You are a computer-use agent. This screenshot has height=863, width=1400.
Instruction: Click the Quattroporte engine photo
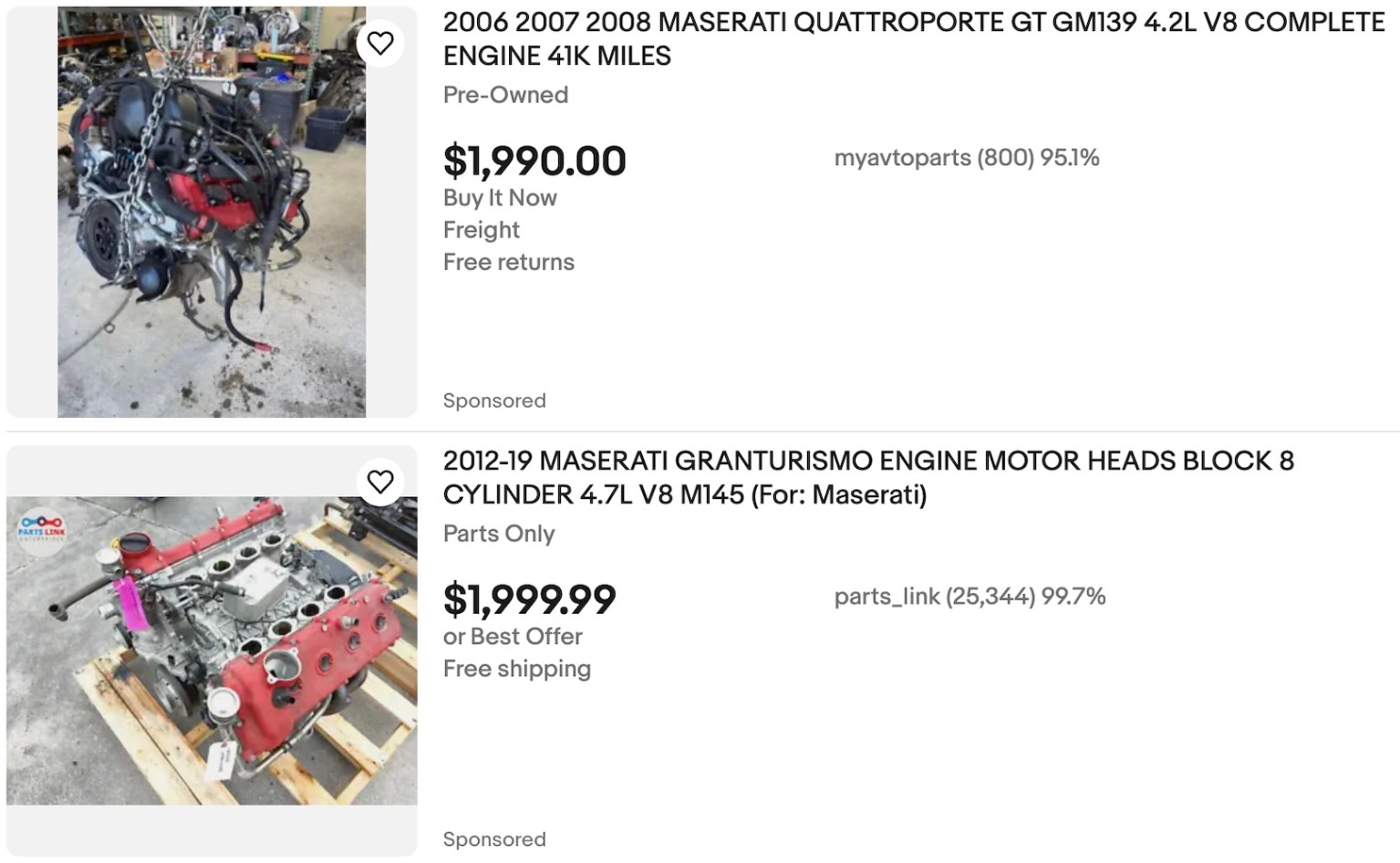[212, 210]
